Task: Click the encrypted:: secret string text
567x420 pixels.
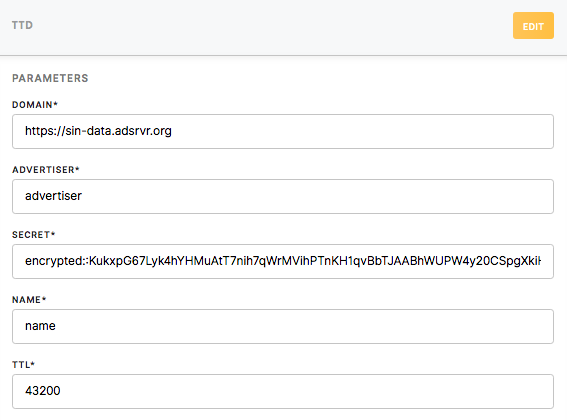Action: [x=283, y=261]
